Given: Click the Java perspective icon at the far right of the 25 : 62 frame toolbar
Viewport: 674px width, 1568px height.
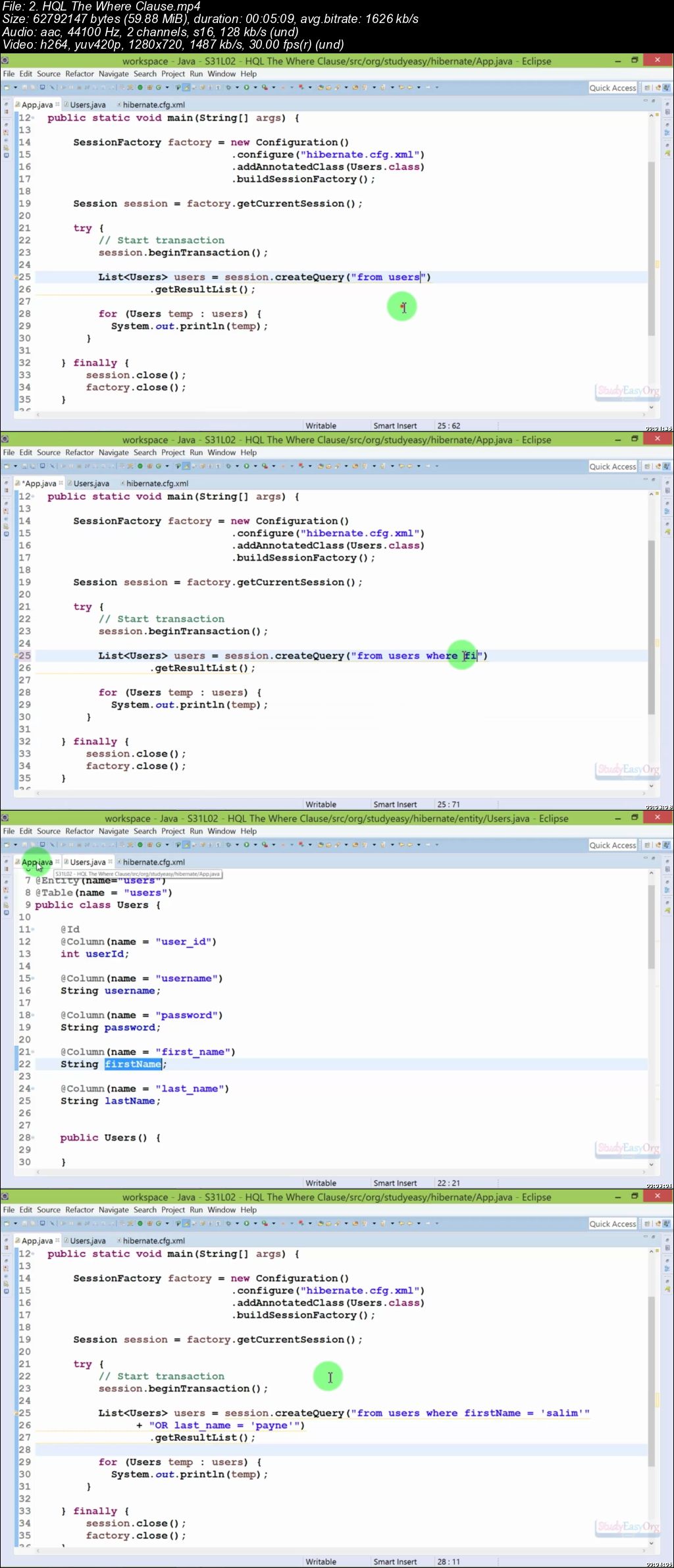Looking at the screenshot, I should [x=667, y=88].
